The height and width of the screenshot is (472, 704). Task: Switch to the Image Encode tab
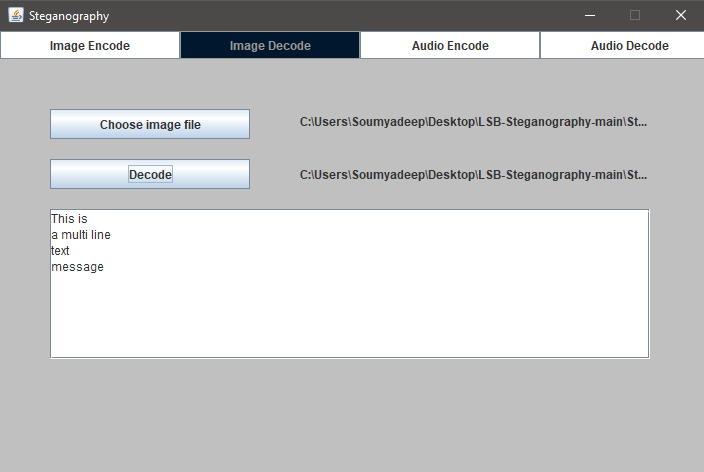point(90,45)
